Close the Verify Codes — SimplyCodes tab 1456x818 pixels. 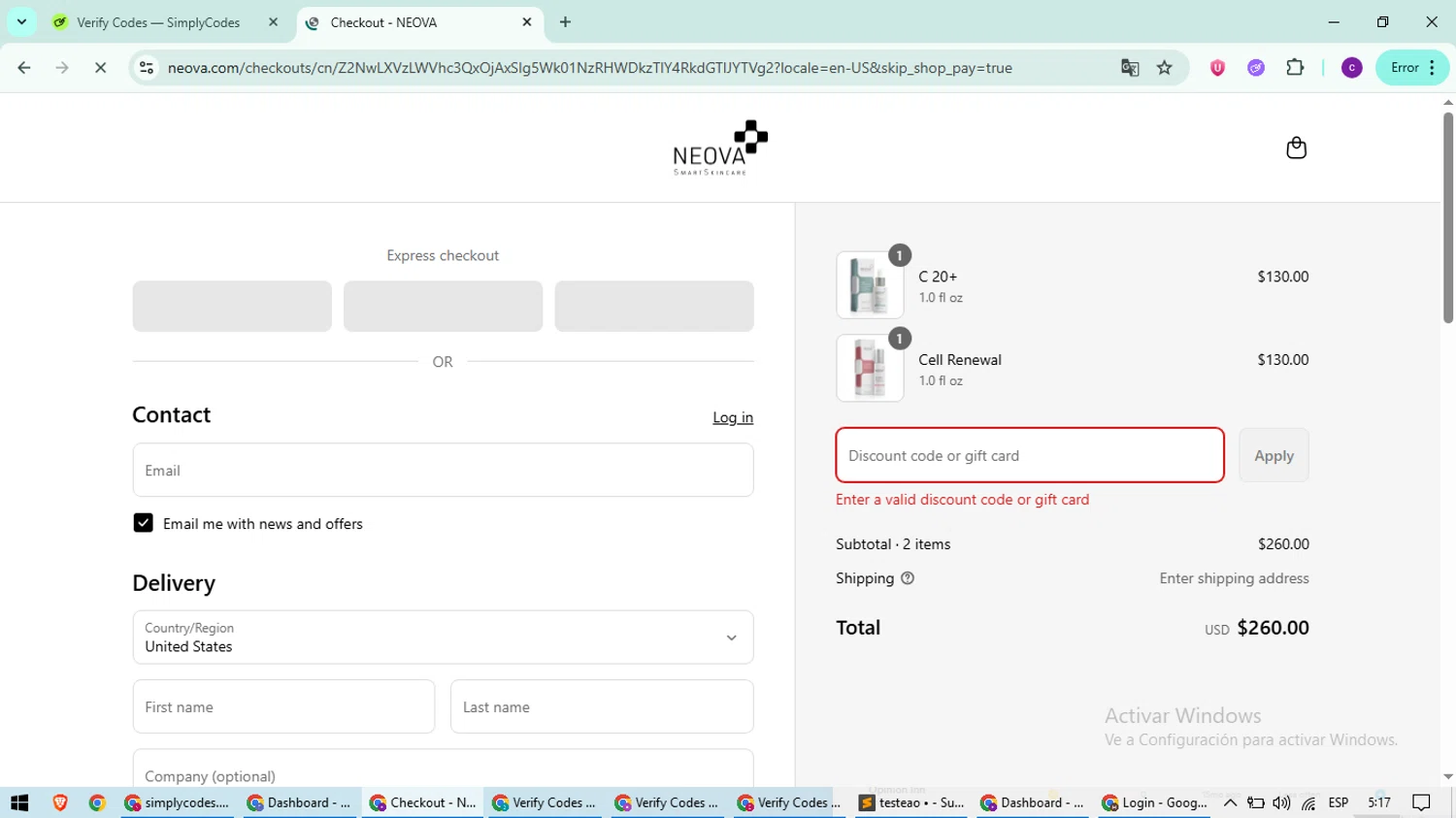273,22
